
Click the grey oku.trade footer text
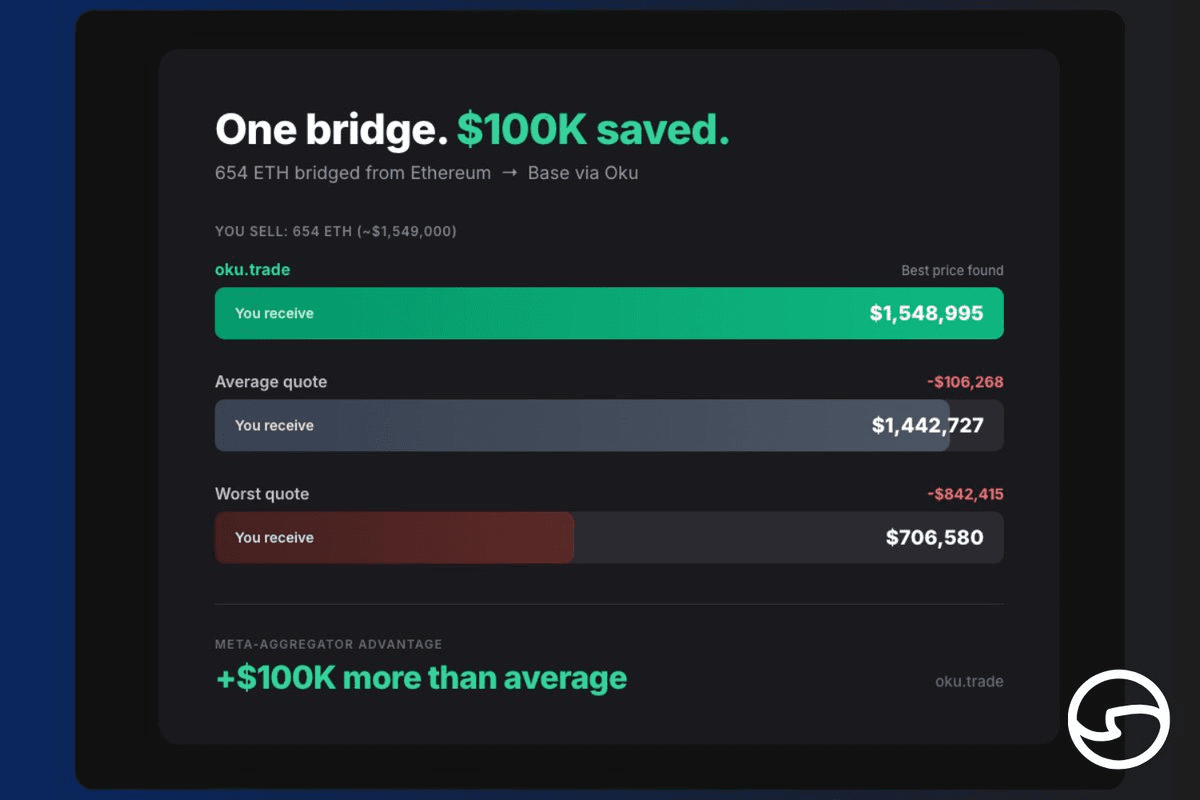(x=968, y=681)
